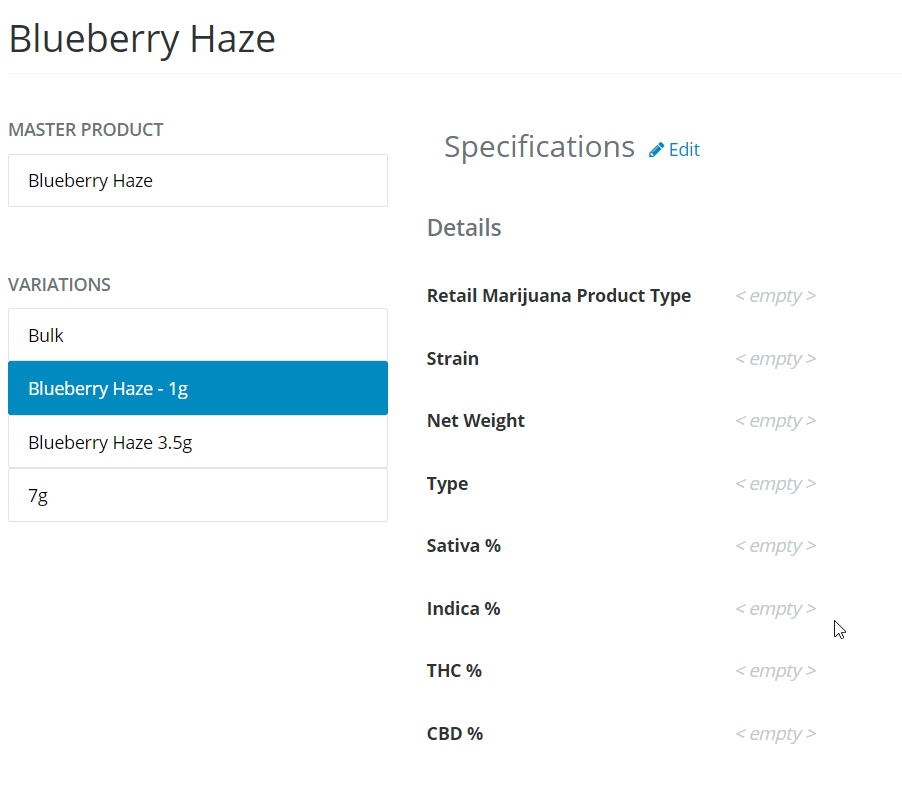Click the Details section heading

[x=464, y=227]
